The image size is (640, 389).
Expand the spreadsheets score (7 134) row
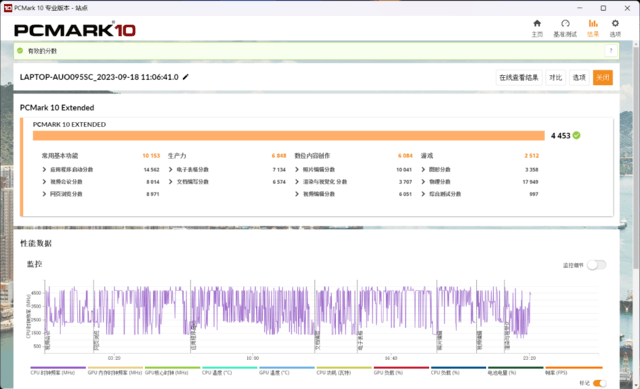(x=171, y=169)
